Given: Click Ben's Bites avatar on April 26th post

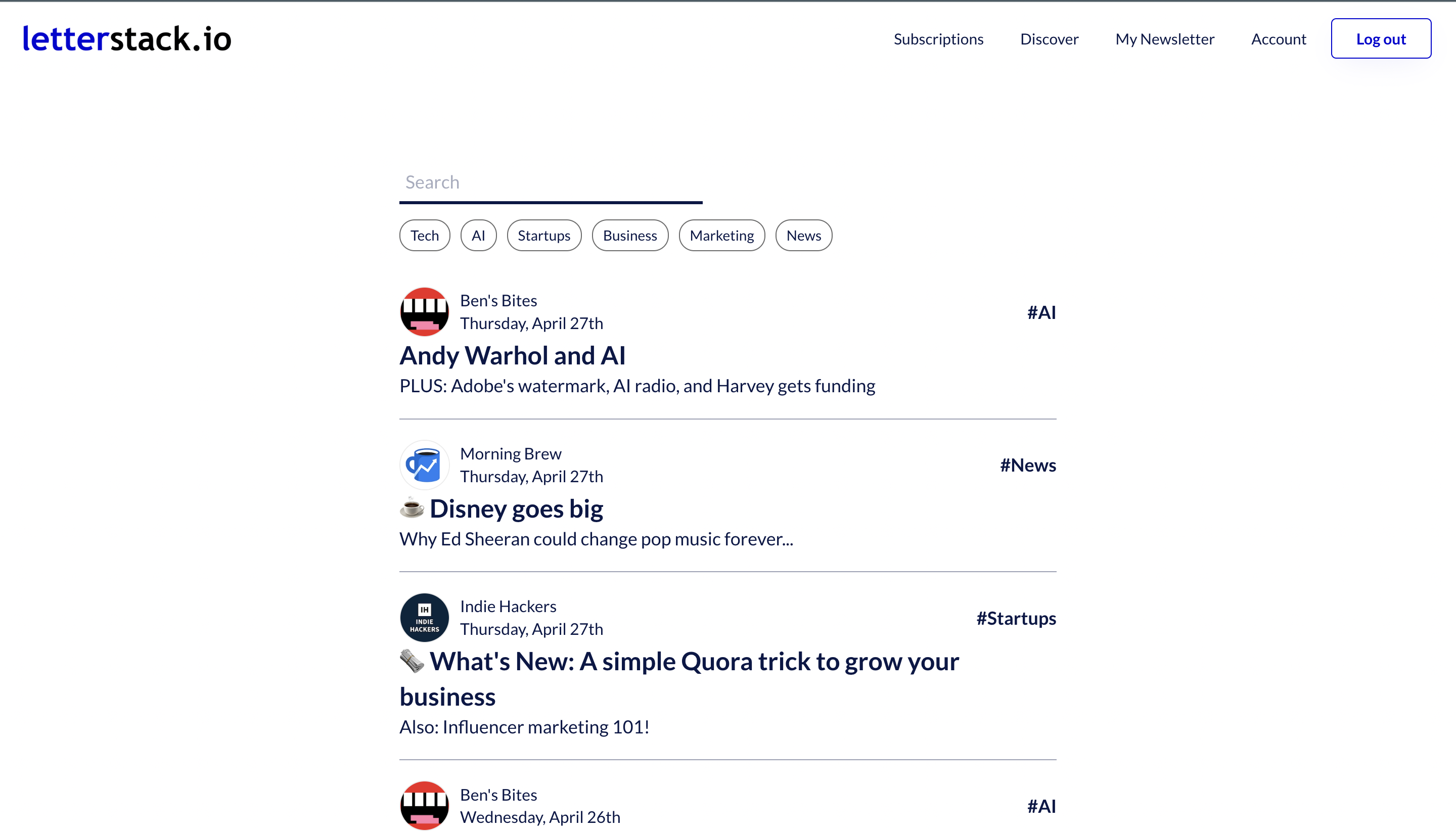Looking at the screenshot, I should point(424,806).
